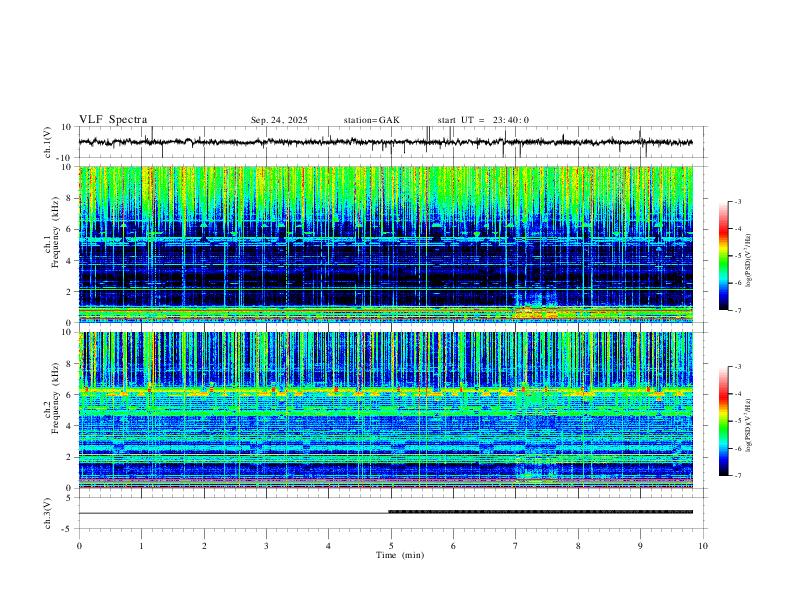Click the ch.1 "Frequency (kHz)" axis label
The width and height of the screenshot is (792, 612).
[x=55, y=232]
